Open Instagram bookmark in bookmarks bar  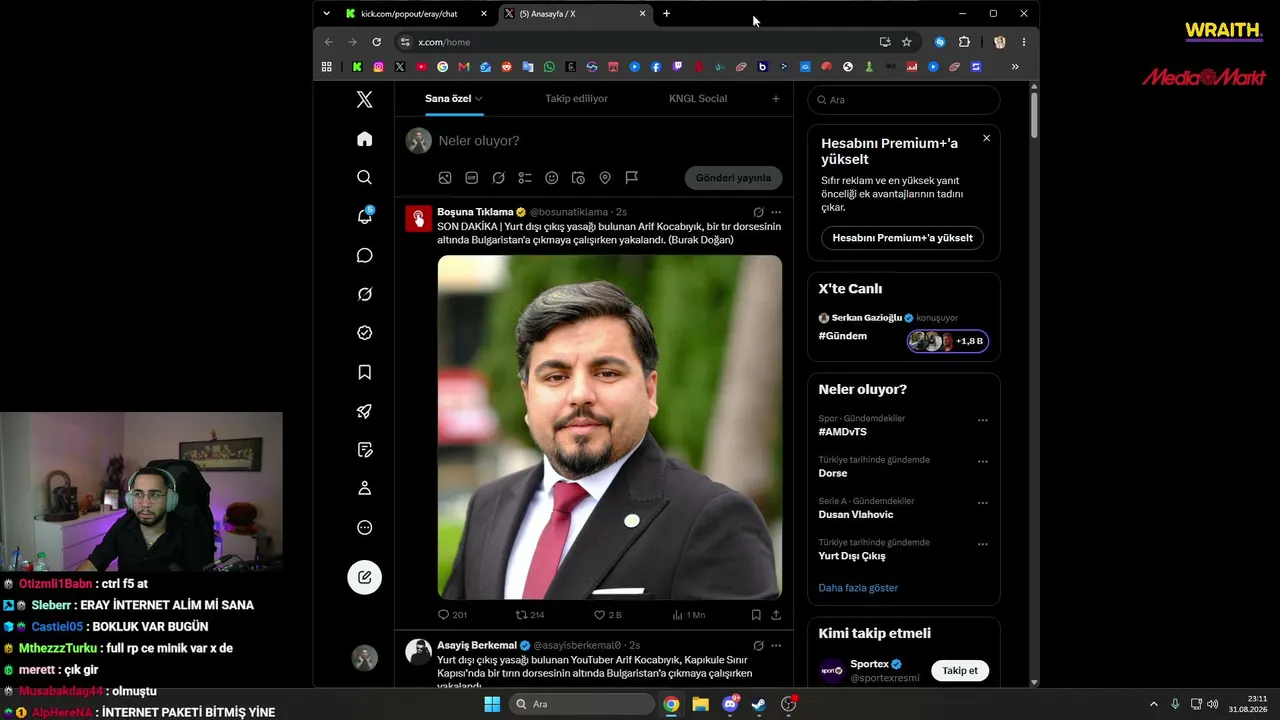pos(378,67)
